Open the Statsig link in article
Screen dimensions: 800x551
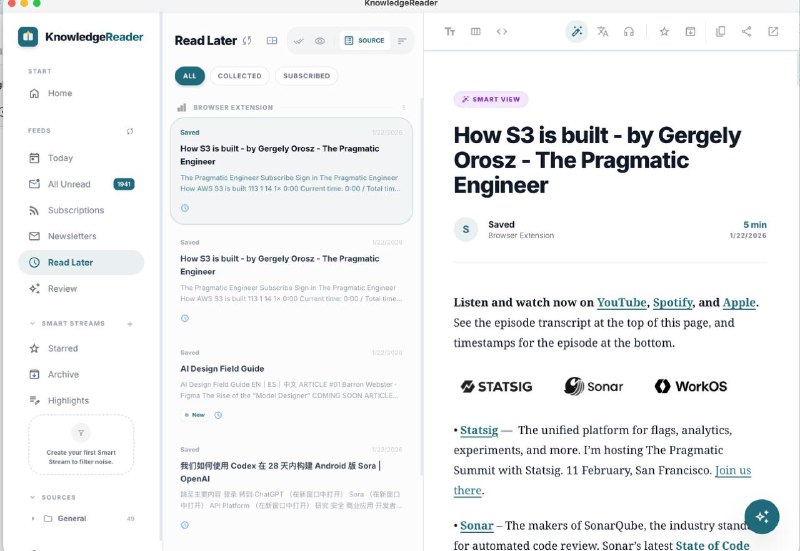pyautogui.click(x=479, y=430)
